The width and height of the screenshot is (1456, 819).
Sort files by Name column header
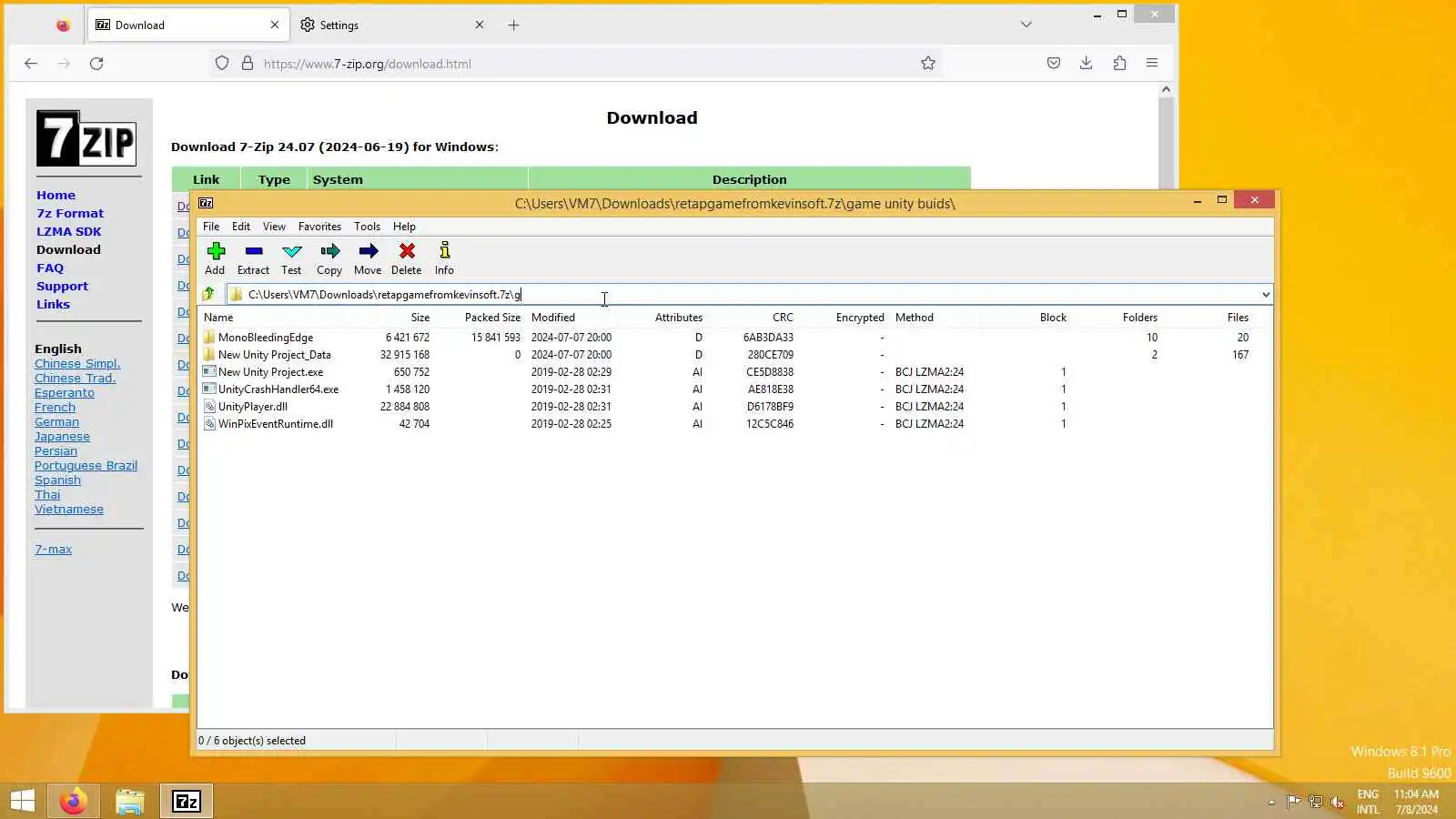218,318
